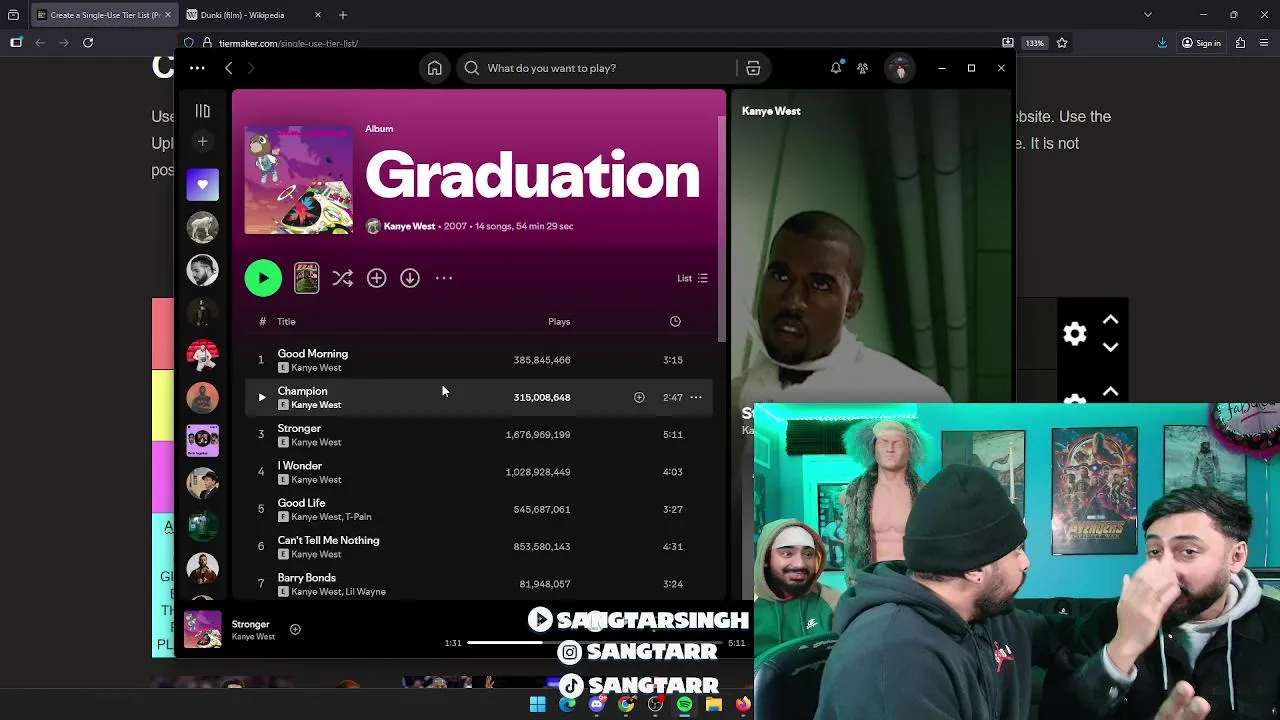Click the Kanye West heading in Now Playing panel
Screen dimensions: 1280x720
point(771,111)
